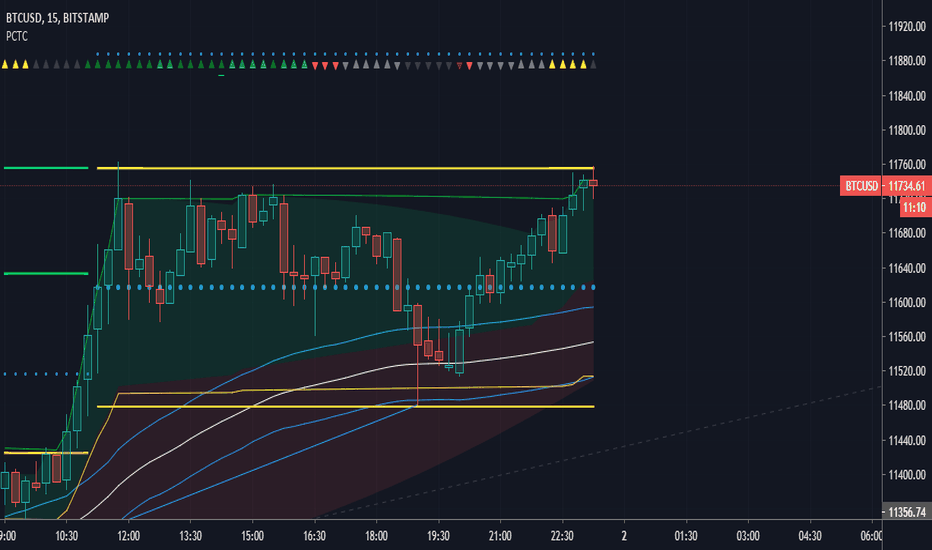The image size is (932, 550).
Task: Click the 11640.00 price axis label
Action: 906,268
